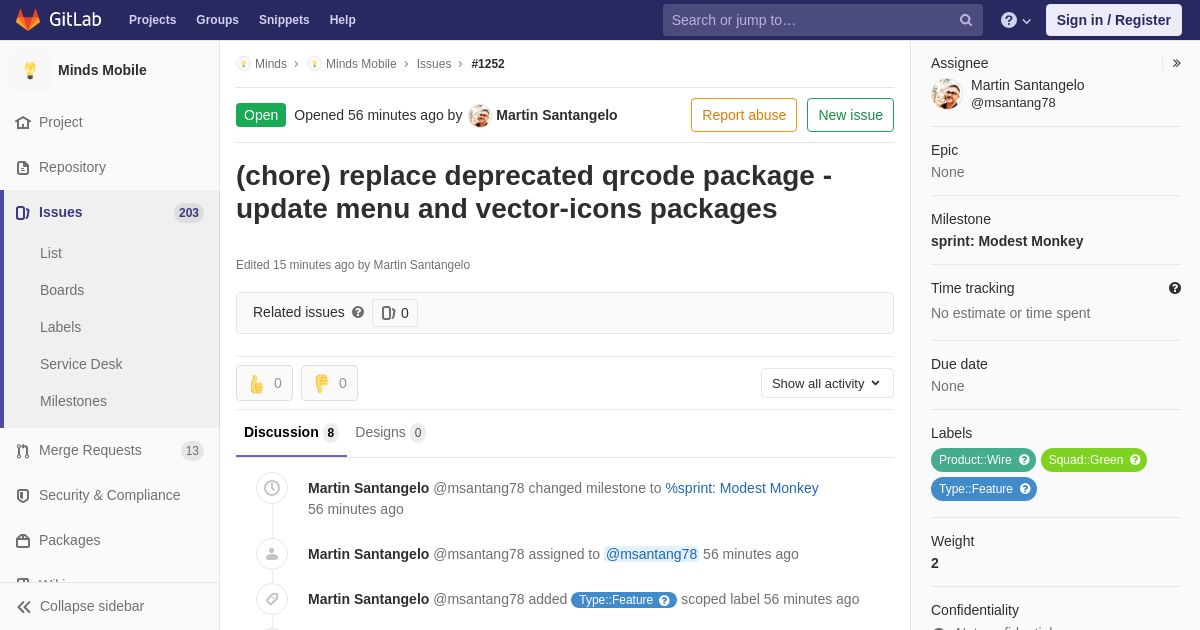Screen dimensions: 1200x630
Task: Click Time tracking help icon
Action: (x=1175, y=288)
